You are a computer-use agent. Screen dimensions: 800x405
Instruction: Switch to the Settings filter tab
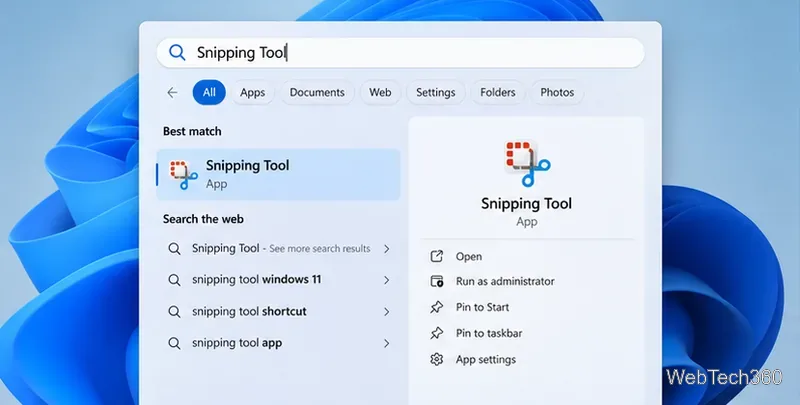click(x=436, y=92)
